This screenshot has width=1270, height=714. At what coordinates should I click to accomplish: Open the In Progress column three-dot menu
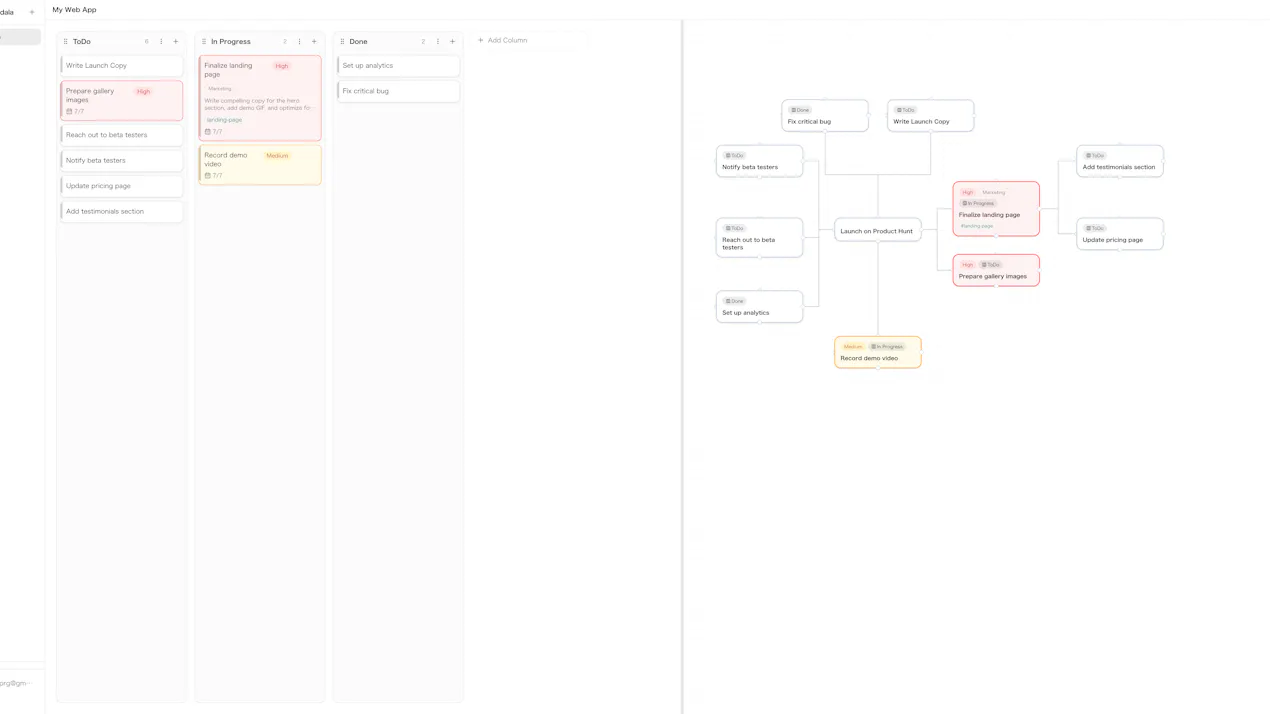tap(299, 42)
